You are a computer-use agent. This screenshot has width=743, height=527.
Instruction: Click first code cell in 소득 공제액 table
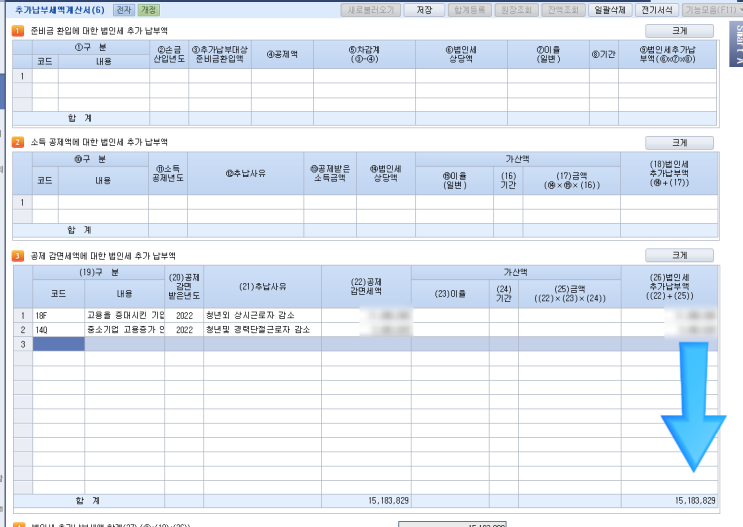point(45,202)
